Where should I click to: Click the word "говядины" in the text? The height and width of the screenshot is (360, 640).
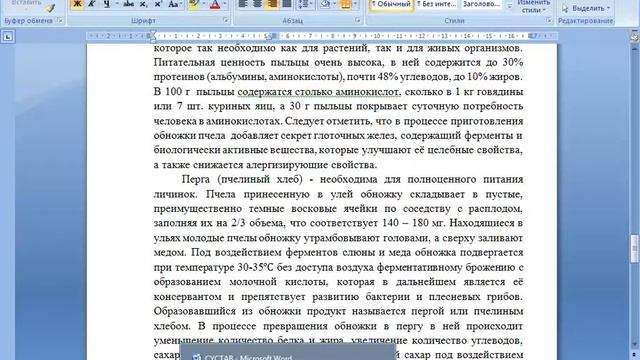pos(501,92)
